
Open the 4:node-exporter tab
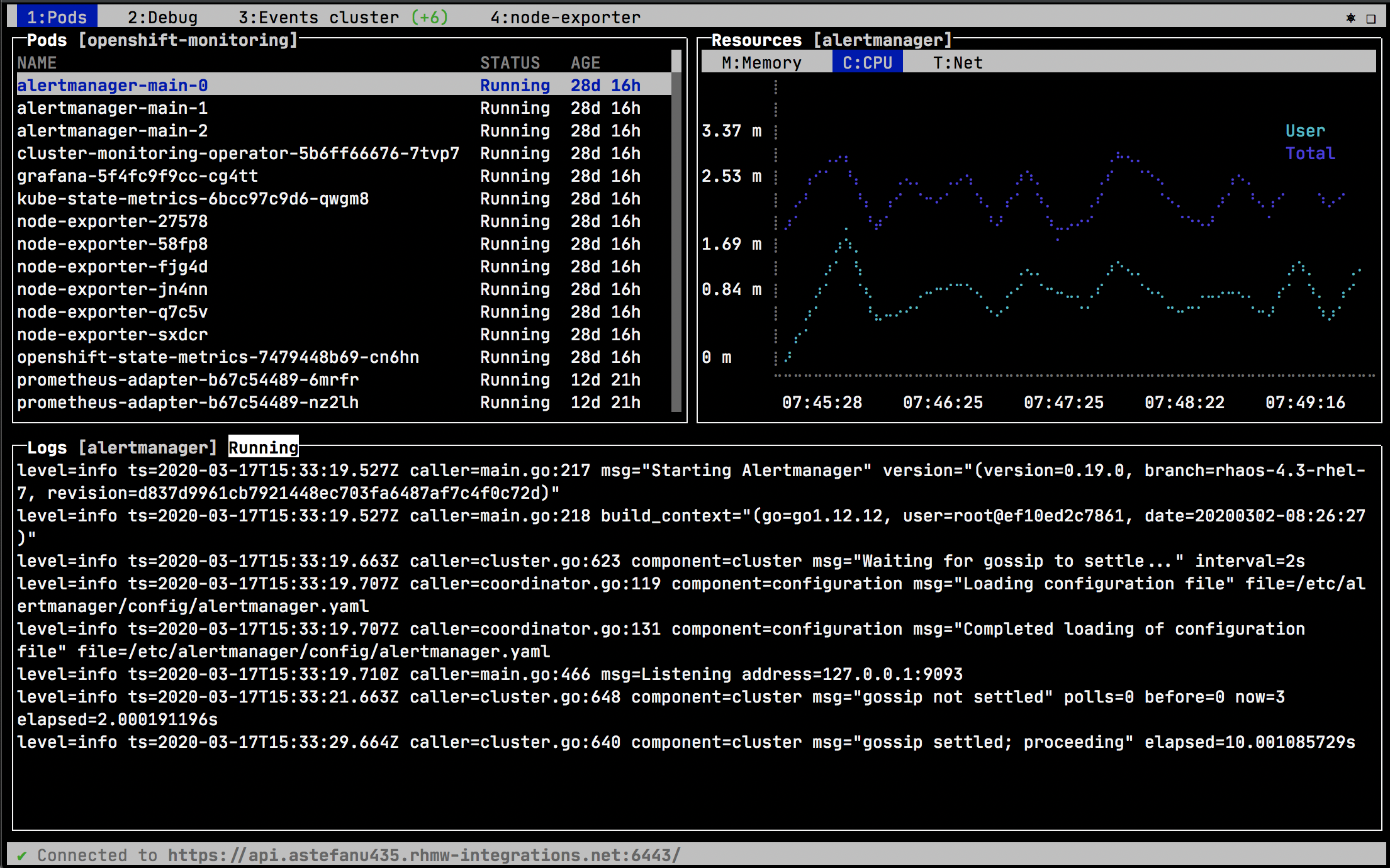pyautogui.click(x=565, y=17)
